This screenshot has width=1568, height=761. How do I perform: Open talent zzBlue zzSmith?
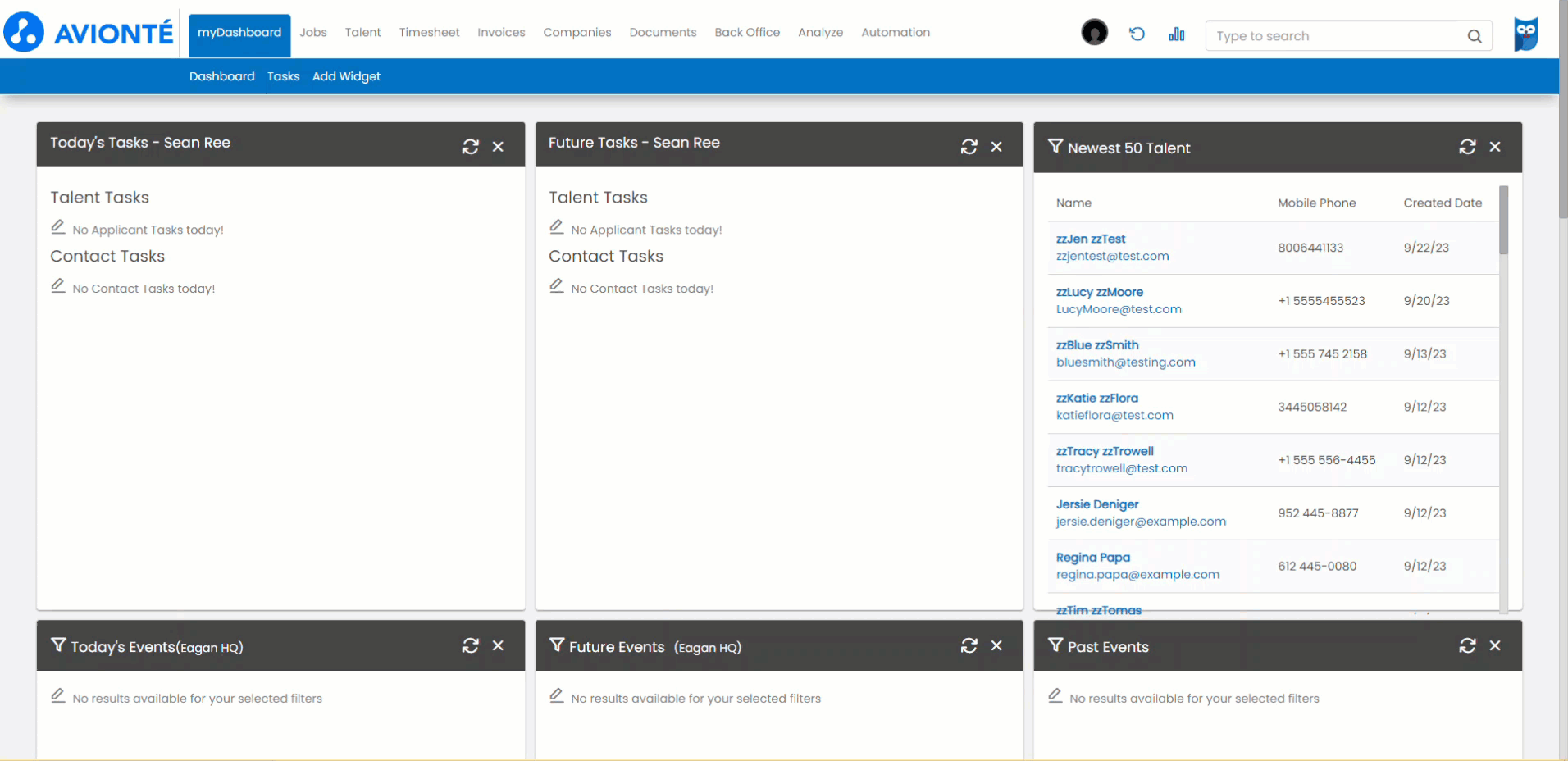(x=1097, y=346)
